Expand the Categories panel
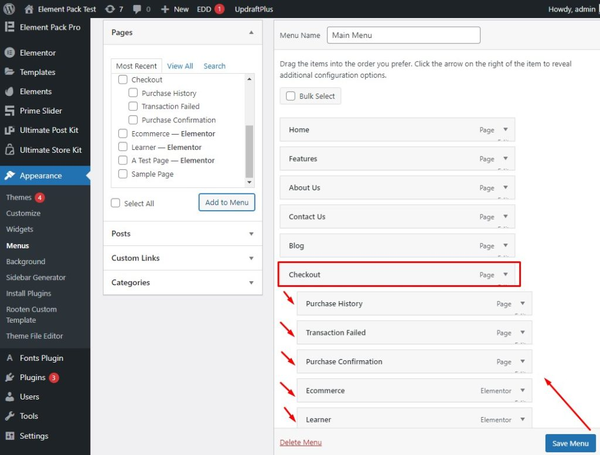This screenshot has width=600, height=455. pyautogui.click(x=183, y=282)
